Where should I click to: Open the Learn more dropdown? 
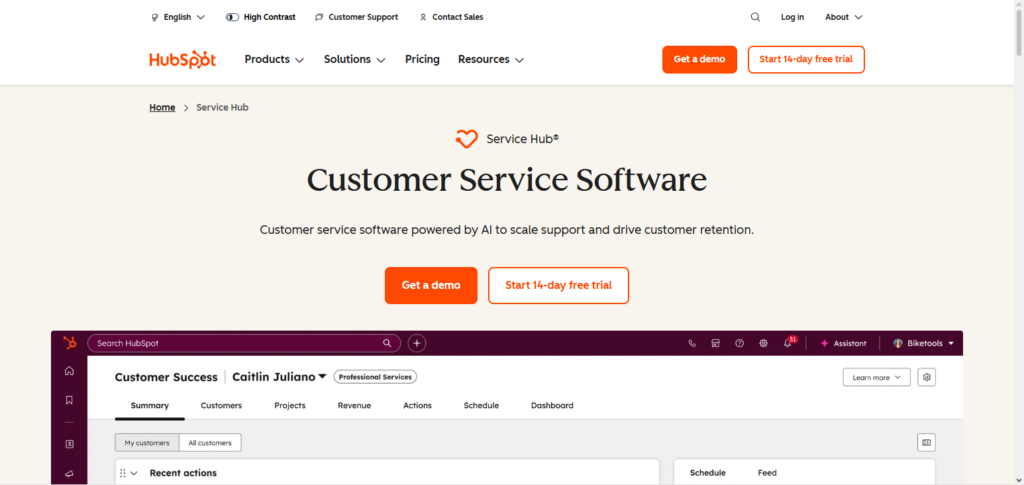[x=876, y=377]
